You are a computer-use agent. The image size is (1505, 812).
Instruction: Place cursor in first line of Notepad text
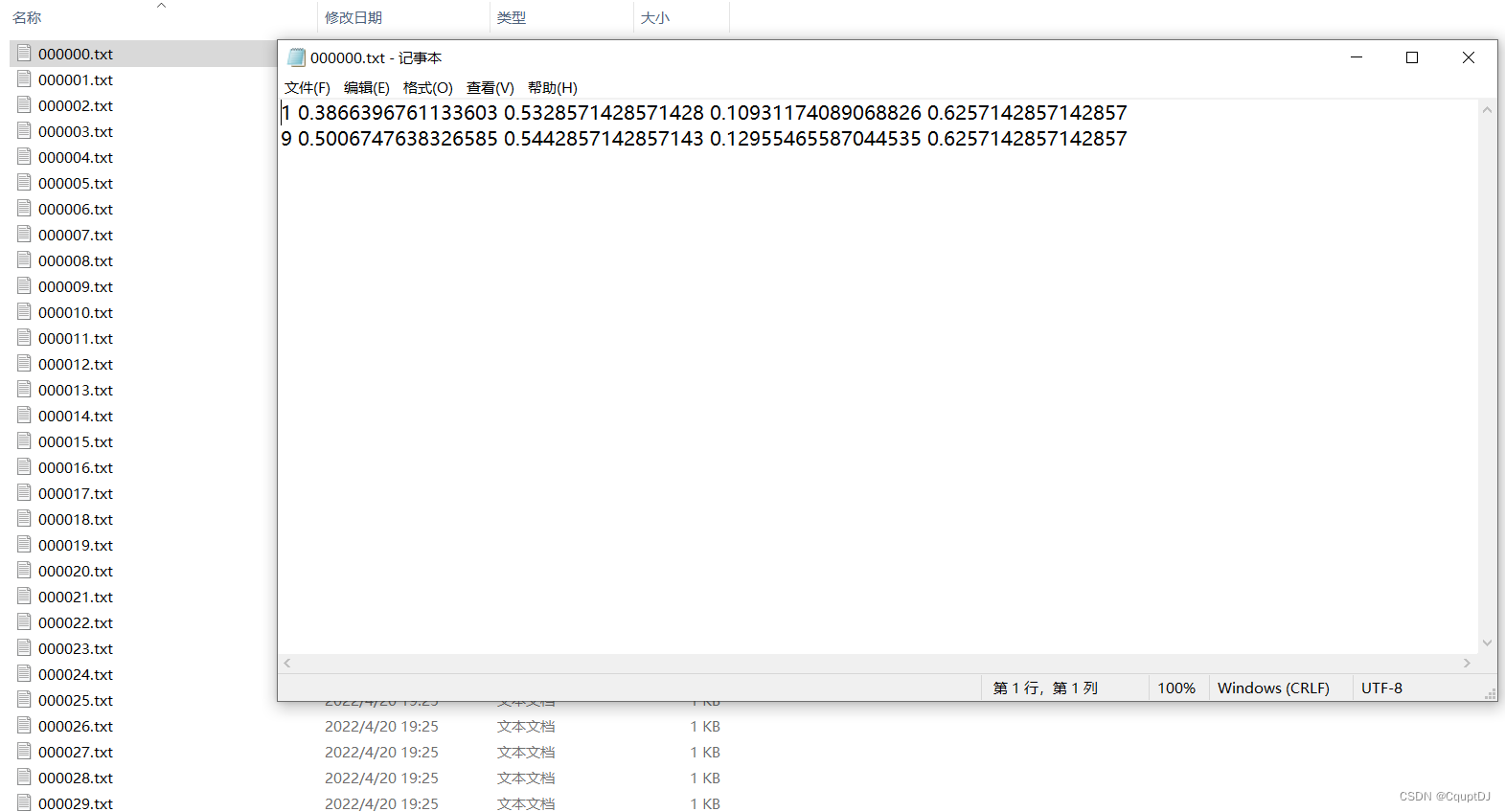704,113
